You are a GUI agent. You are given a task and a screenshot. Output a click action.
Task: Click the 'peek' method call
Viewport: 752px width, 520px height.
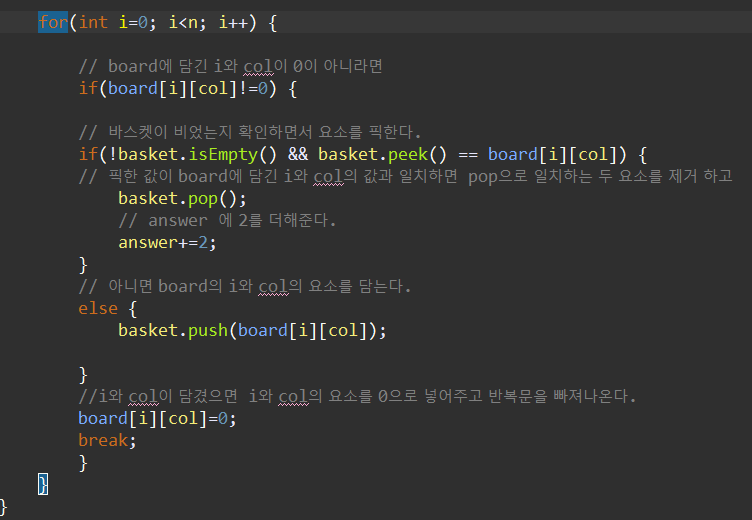(408, 154)
